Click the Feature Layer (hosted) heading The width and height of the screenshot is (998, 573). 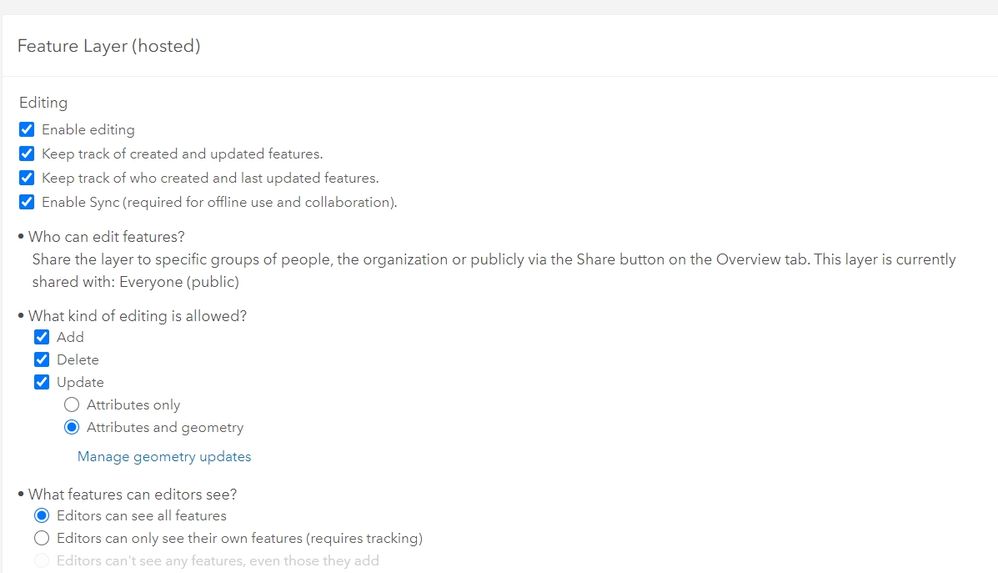click(x=109, y=46)
